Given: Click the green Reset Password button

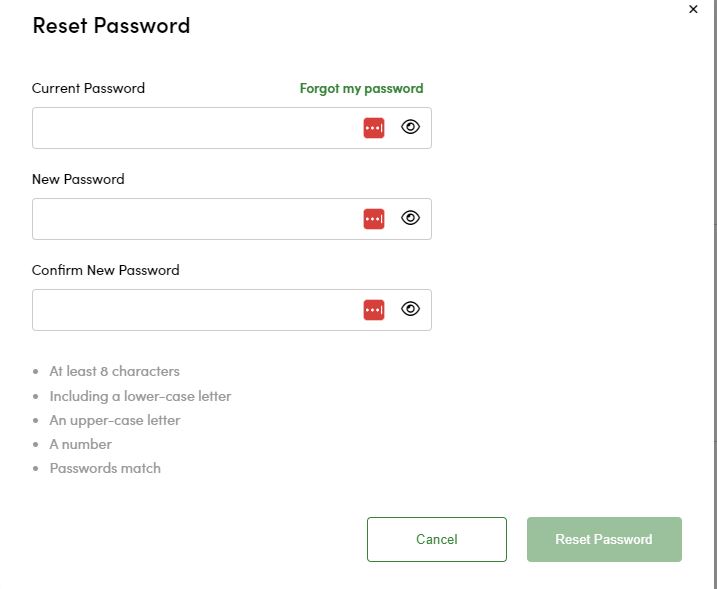Looking at the screenshot, I should click(x=604, y=539).
